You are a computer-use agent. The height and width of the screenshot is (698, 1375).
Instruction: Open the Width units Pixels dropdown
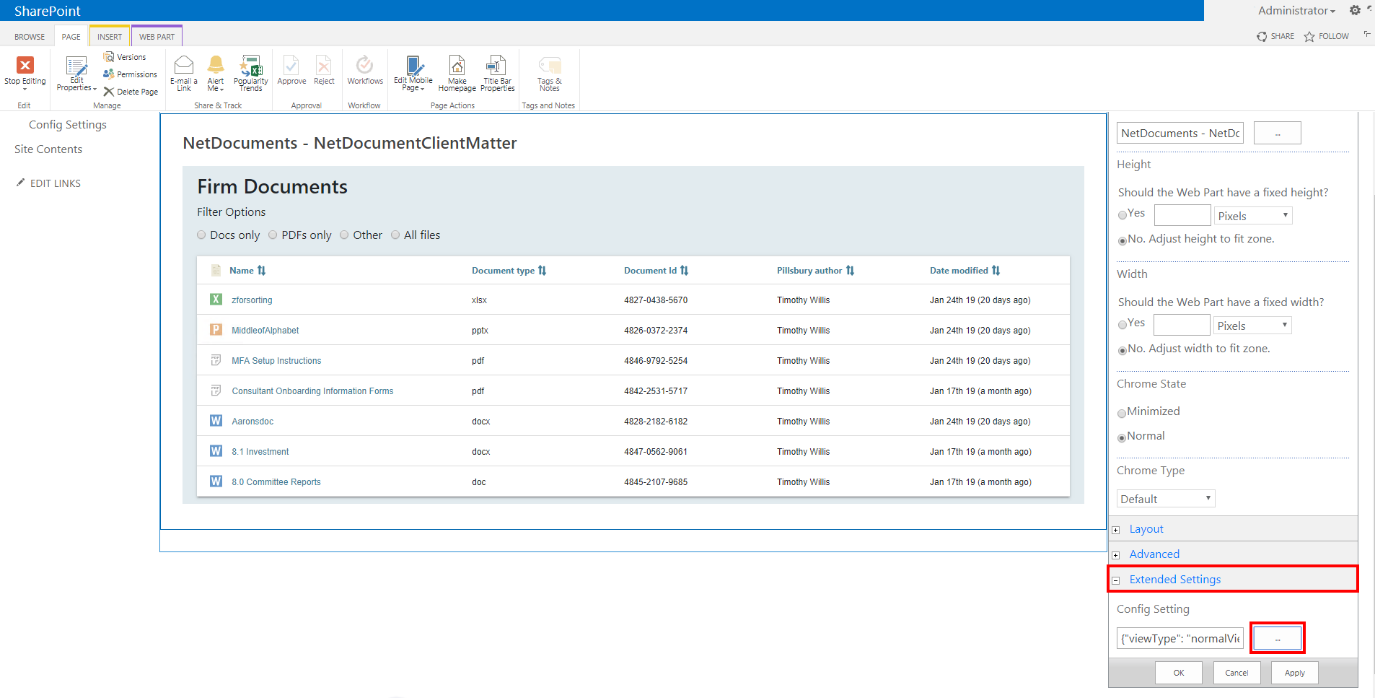tap(1253, 325)
